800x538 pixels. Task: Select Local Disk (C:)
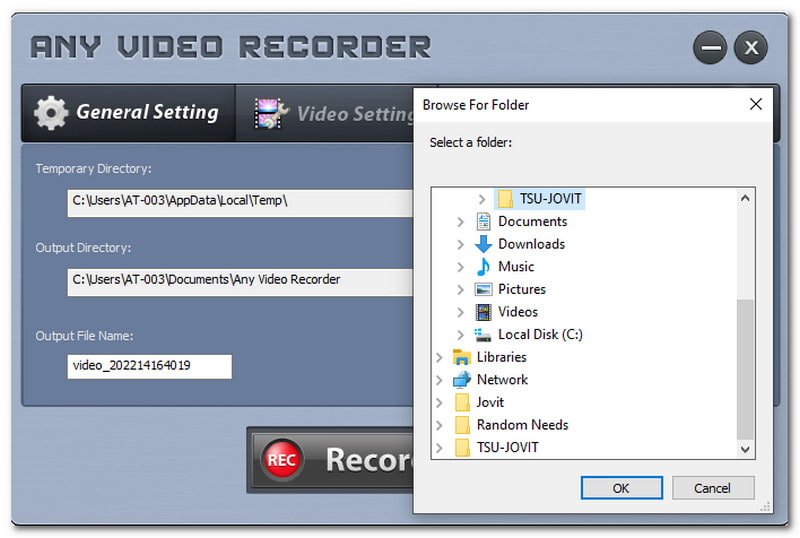point(540,334)
